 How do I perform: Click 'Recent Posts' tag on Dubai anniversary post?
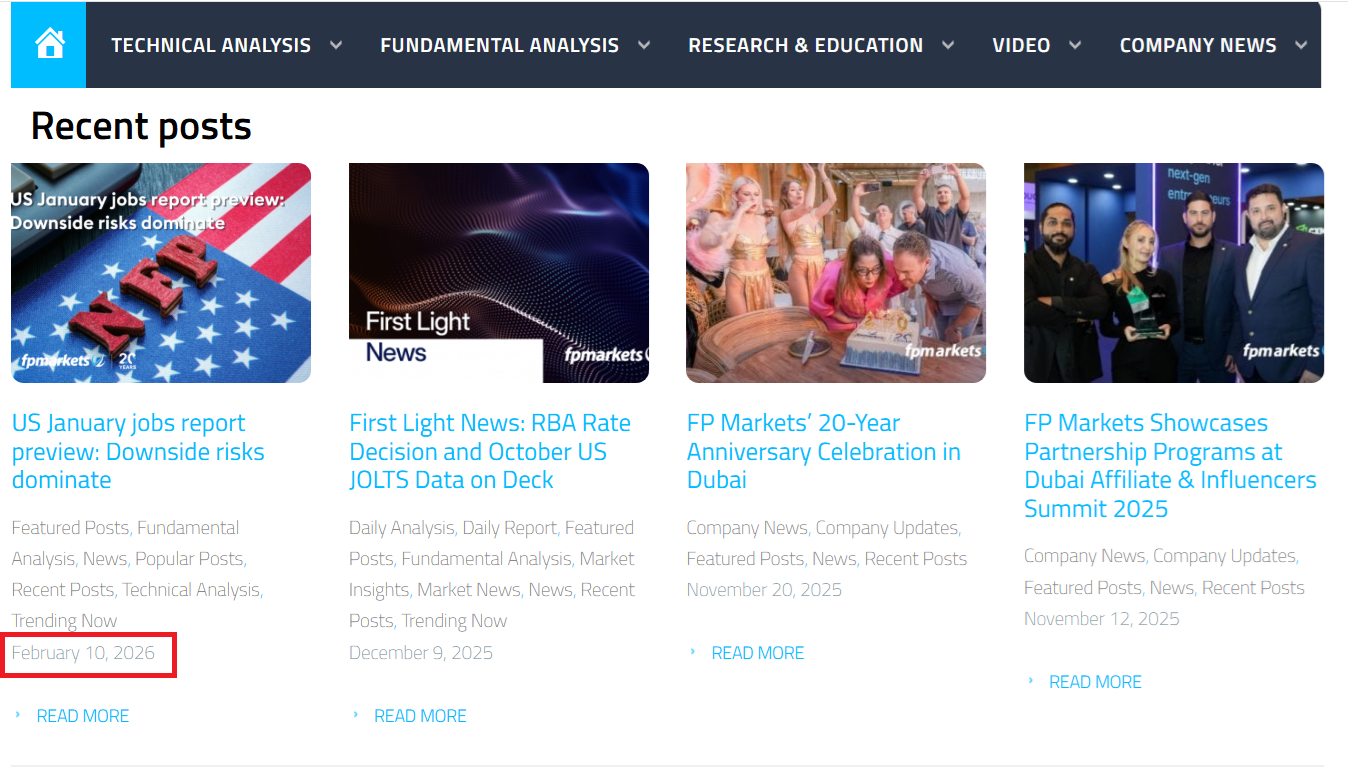[x=916, y=559]
